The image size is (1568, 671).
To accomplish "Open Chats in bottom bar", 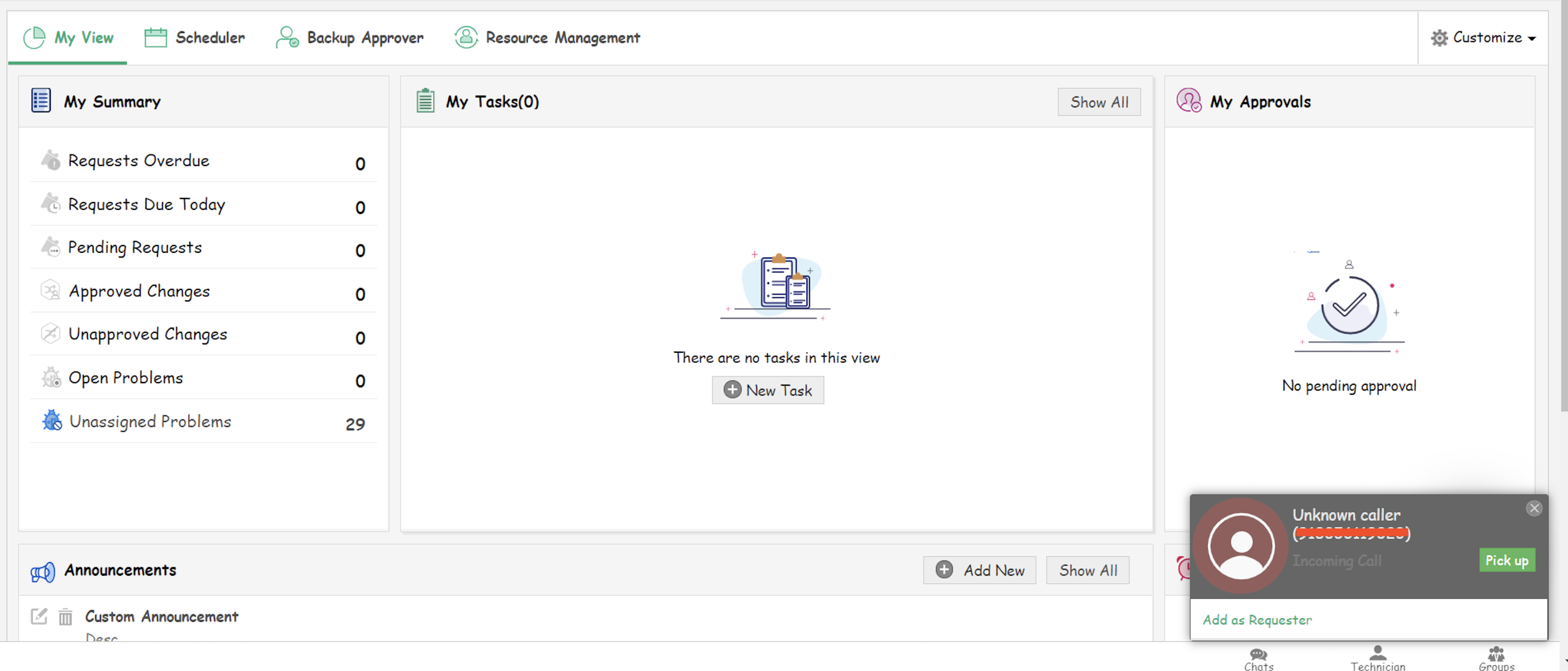I will tap(1259, 658).
